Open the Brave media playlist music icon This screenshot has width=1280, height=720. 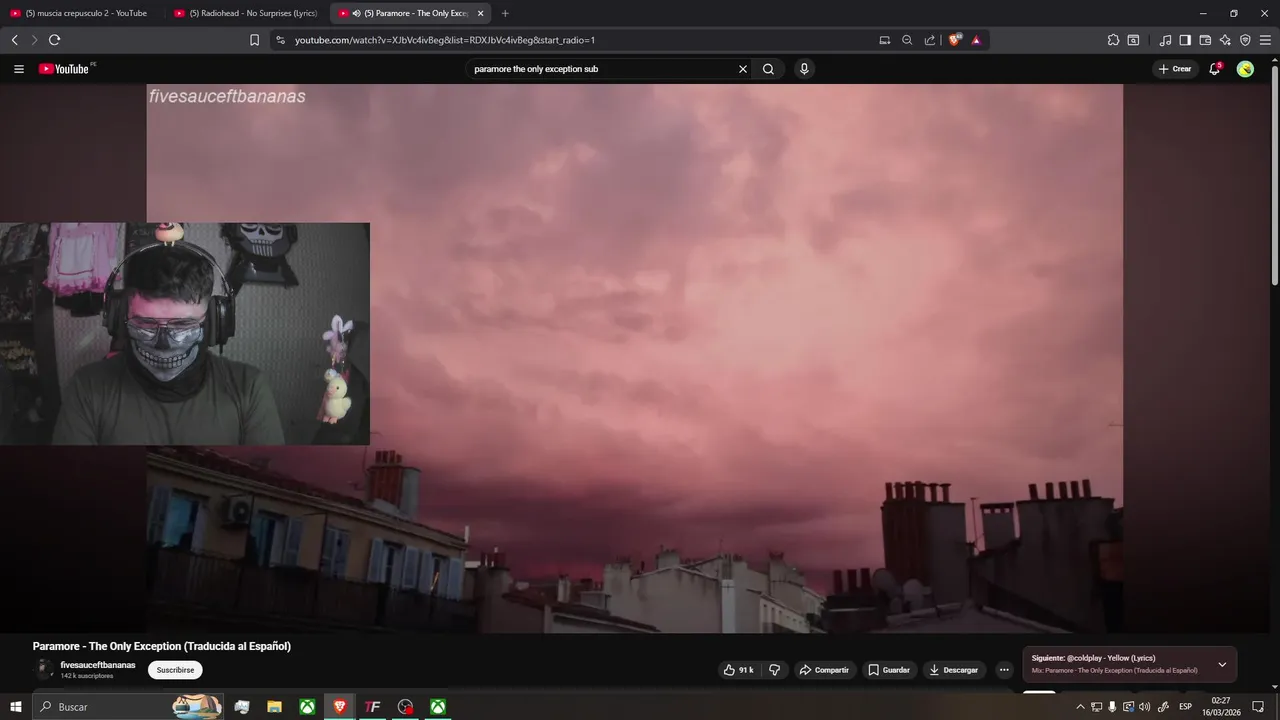point(1165,40)
